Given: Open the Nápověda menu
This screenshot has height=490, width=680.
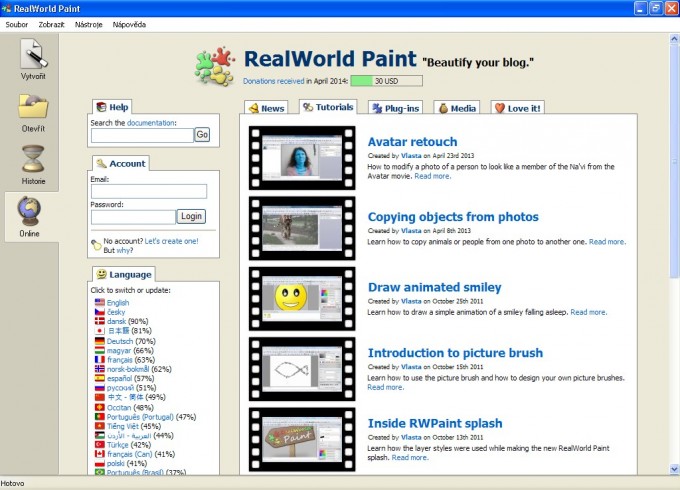Looking at the screenshot, I should point(129,25).
